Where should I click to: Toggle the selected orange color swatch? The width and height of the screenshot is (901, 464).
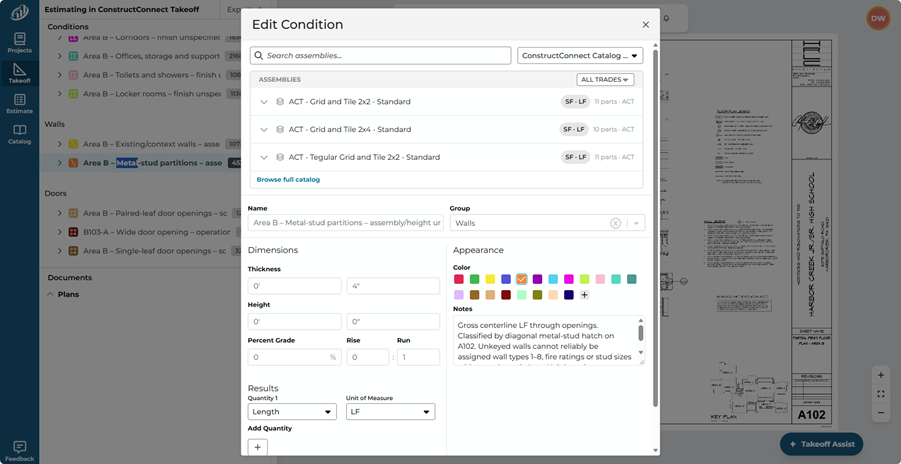[522, 279]
